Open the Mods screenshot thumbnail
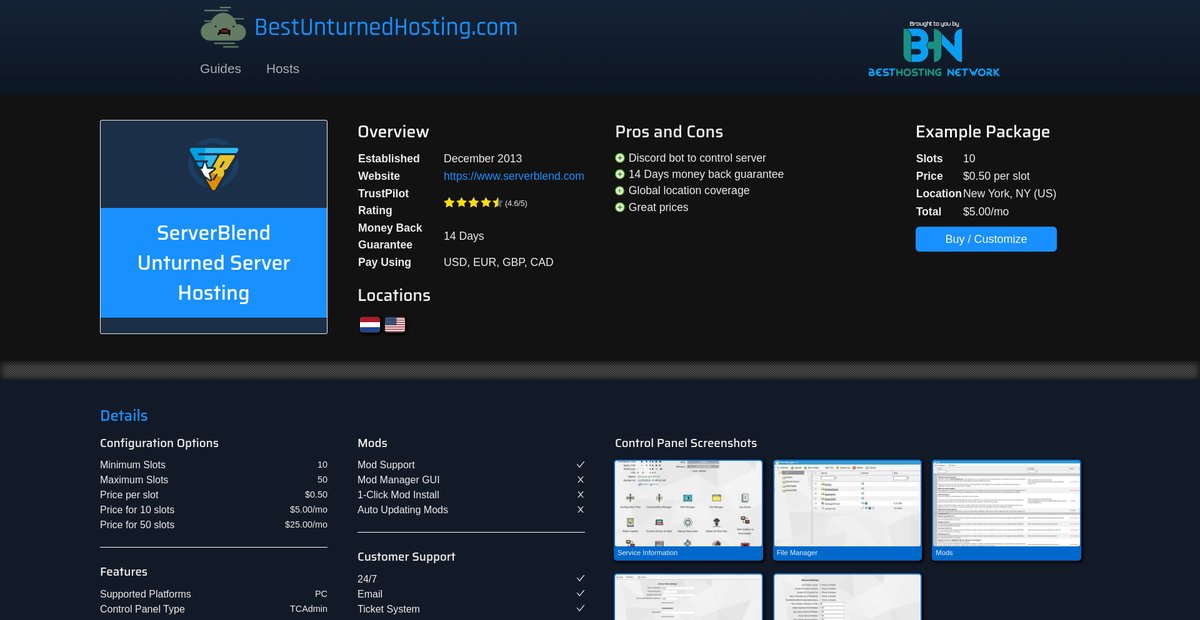Screen dimensions: 1200x620 pos(1006,509)
